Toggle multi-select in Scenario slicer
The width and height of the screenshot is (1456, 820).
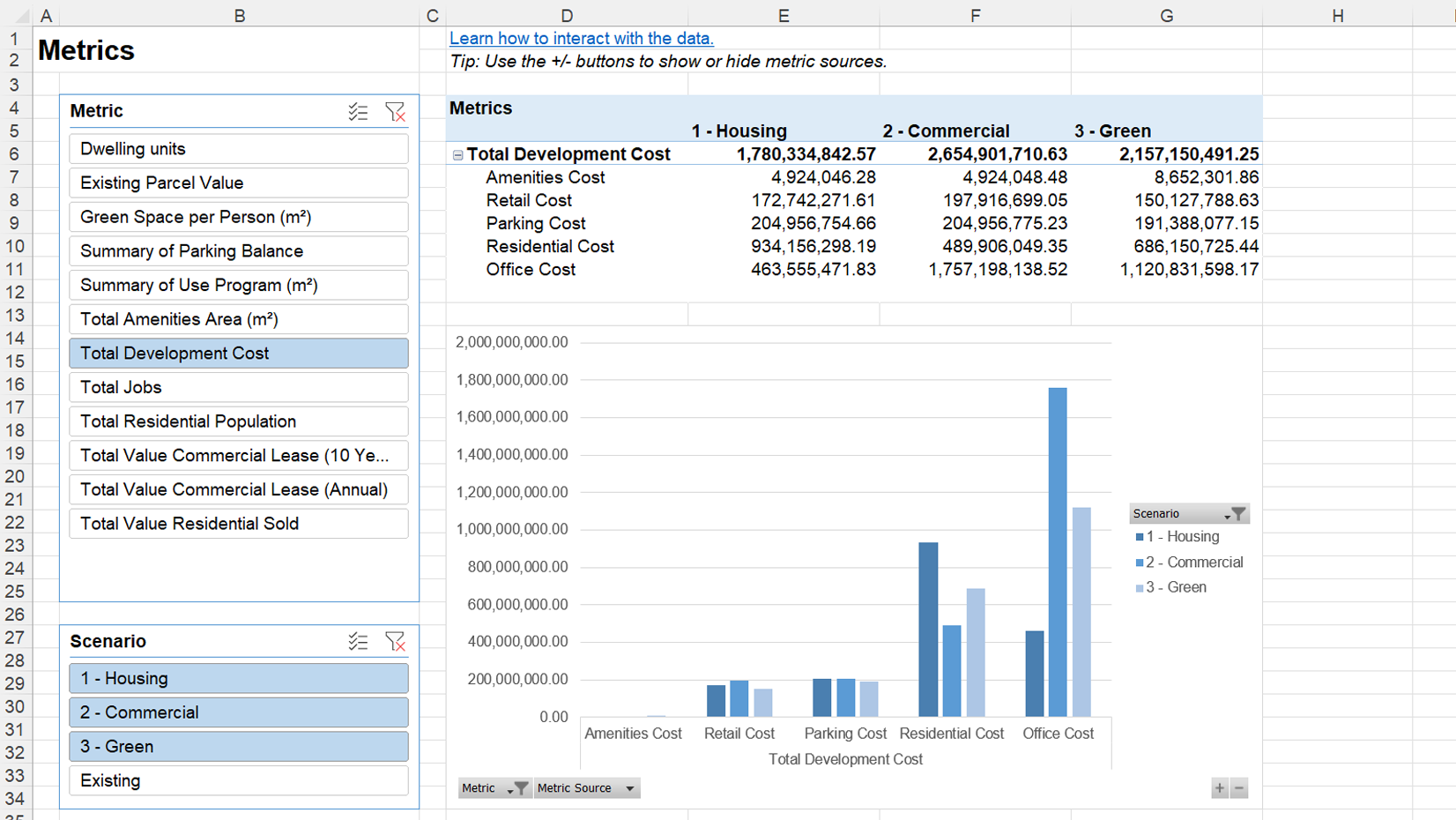pos(358,642)
